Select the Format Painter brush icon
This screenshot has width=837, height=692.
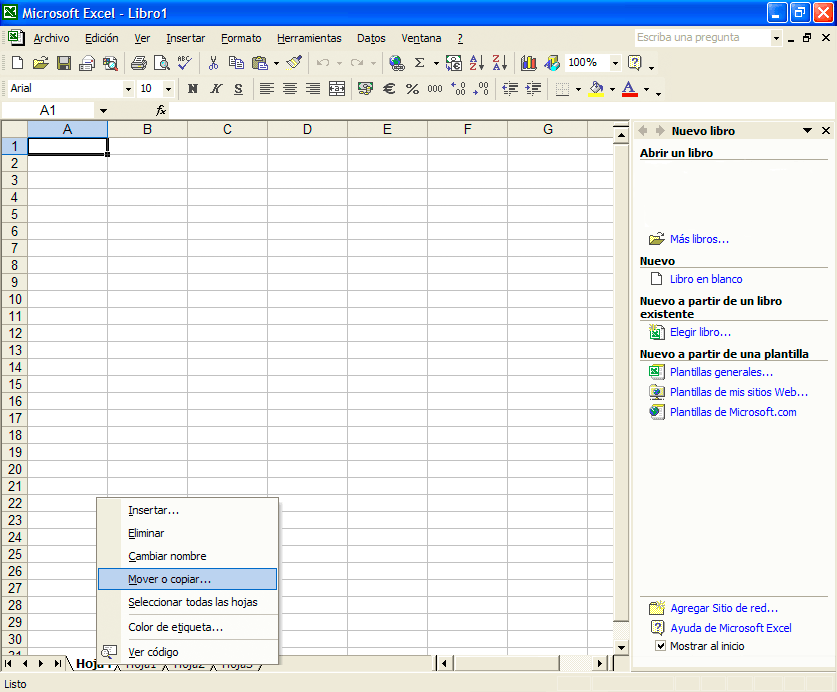294,63
